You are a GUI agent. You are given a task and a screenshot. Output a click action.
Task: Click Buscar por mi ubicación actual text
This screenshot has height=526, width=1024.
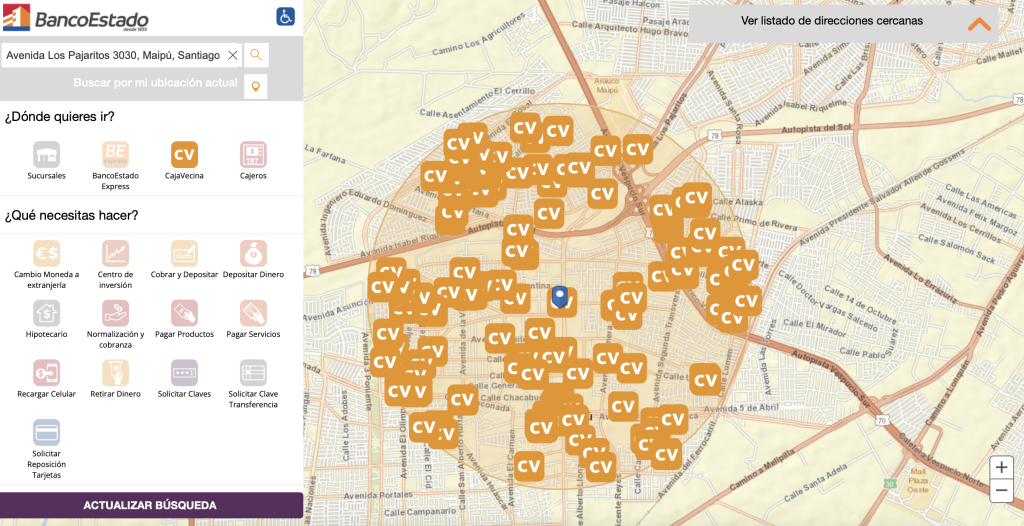155,83
